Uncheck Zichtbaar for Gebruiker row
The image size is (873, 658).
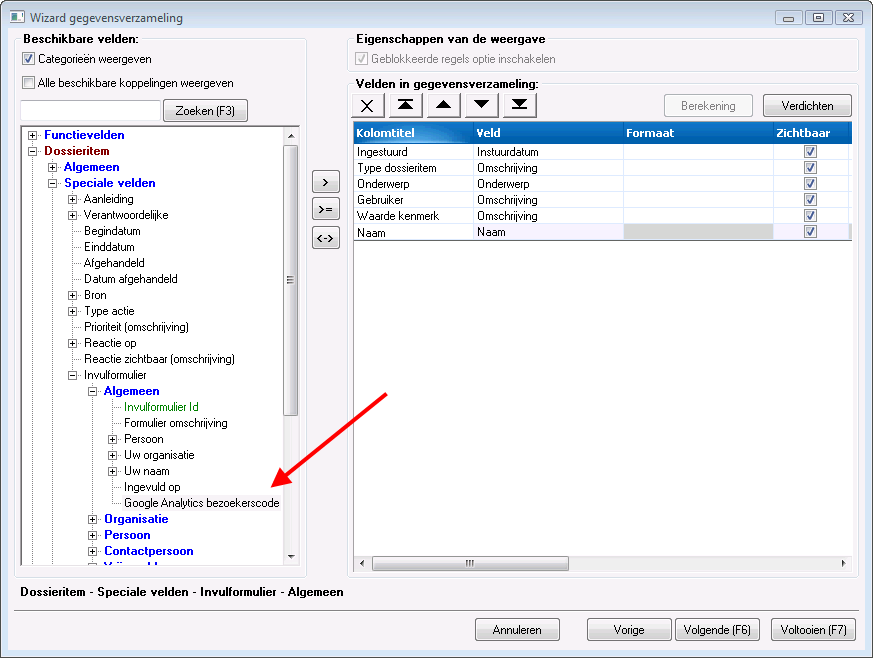810,199
